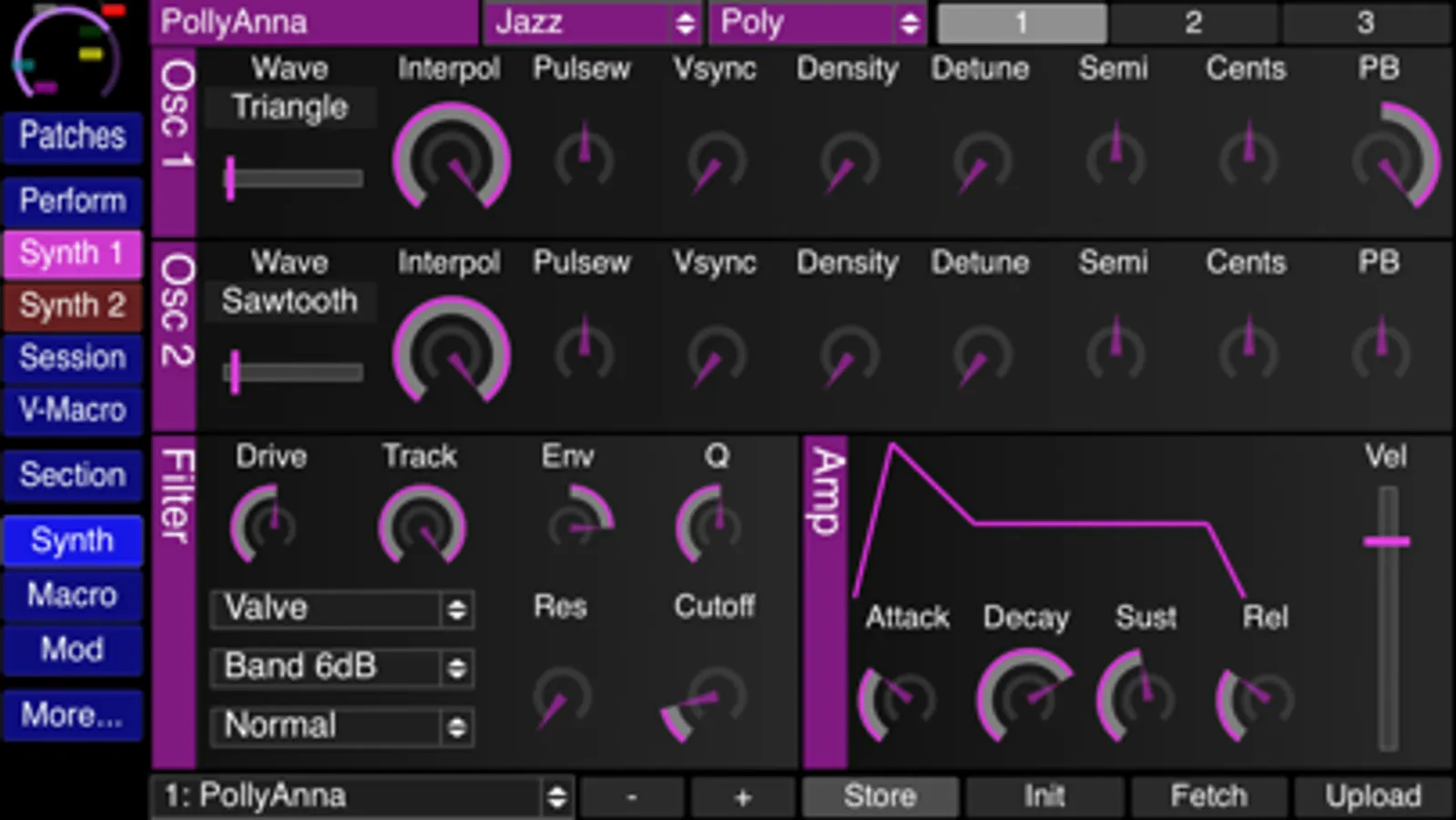
Task: Adjust Osc 1 Semi knob
Action: pos(1115,158)
